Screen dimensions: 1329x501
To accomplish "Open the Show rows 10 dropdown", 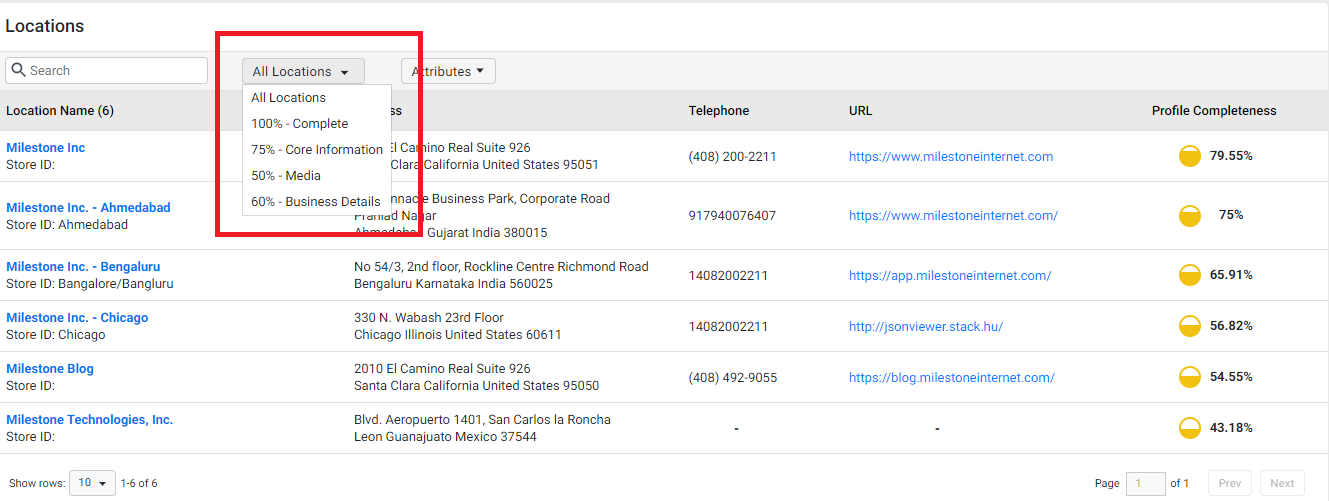I will coord(92,483).
